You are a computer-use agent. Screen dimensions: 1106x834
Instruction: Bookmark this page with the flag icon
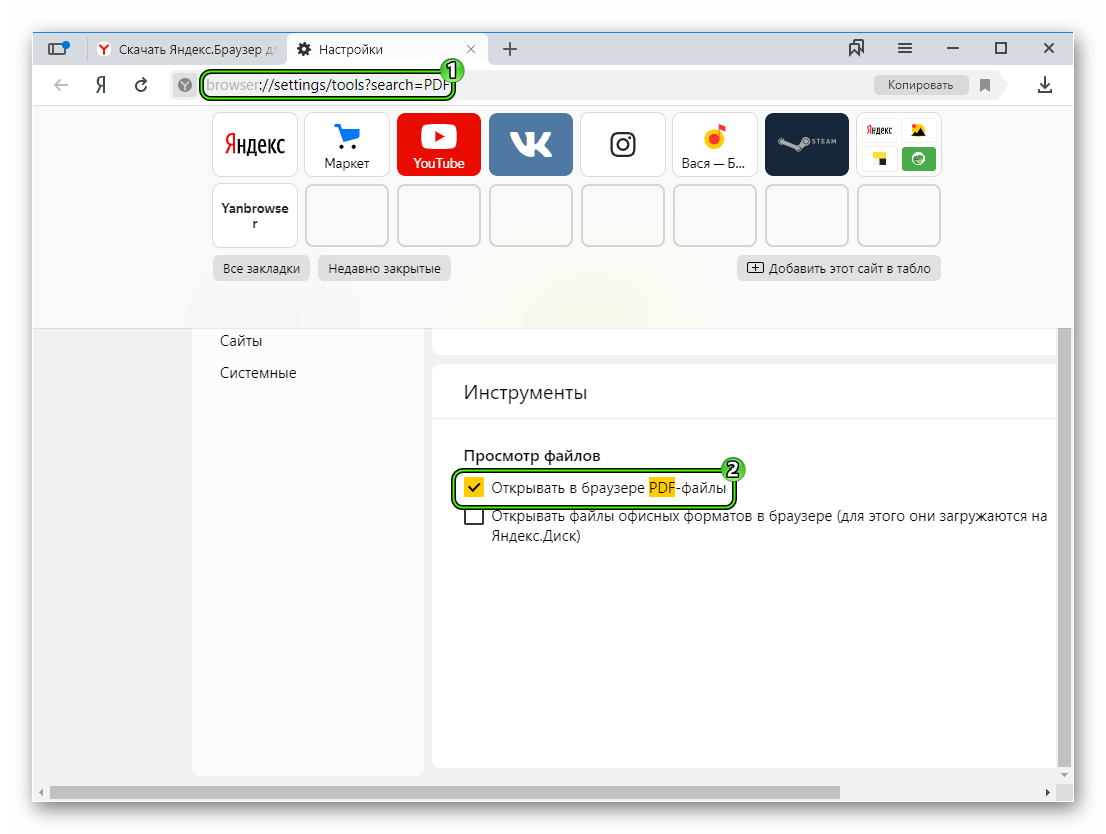tap(985, 85)
